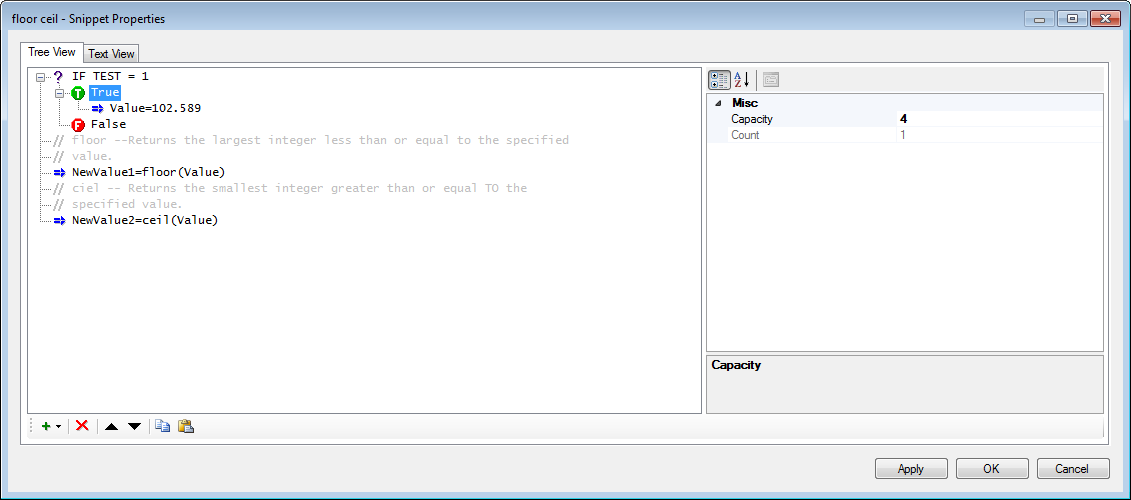Viewport: 1131px width, 500px height.
Task: Click the Cancel button
Action: [x=1072, y=469]
